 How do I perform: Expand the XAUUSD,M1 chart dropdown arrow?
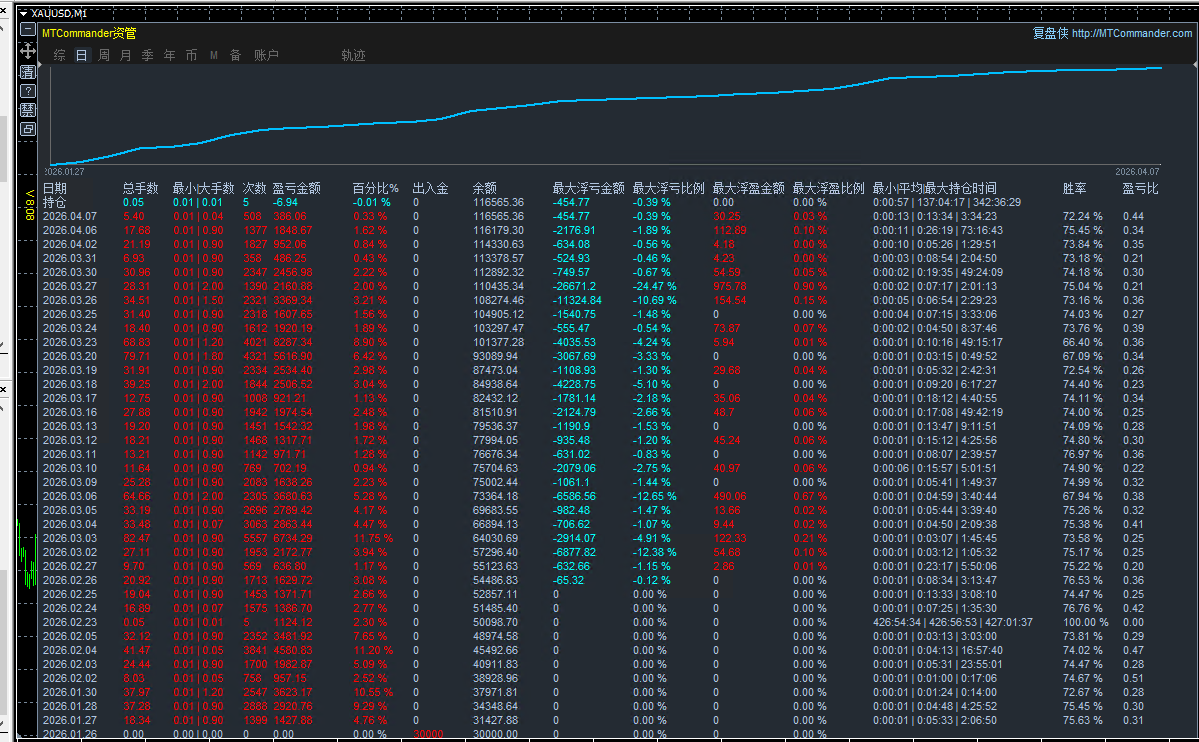pyautogui.click(x=22, y=13)
